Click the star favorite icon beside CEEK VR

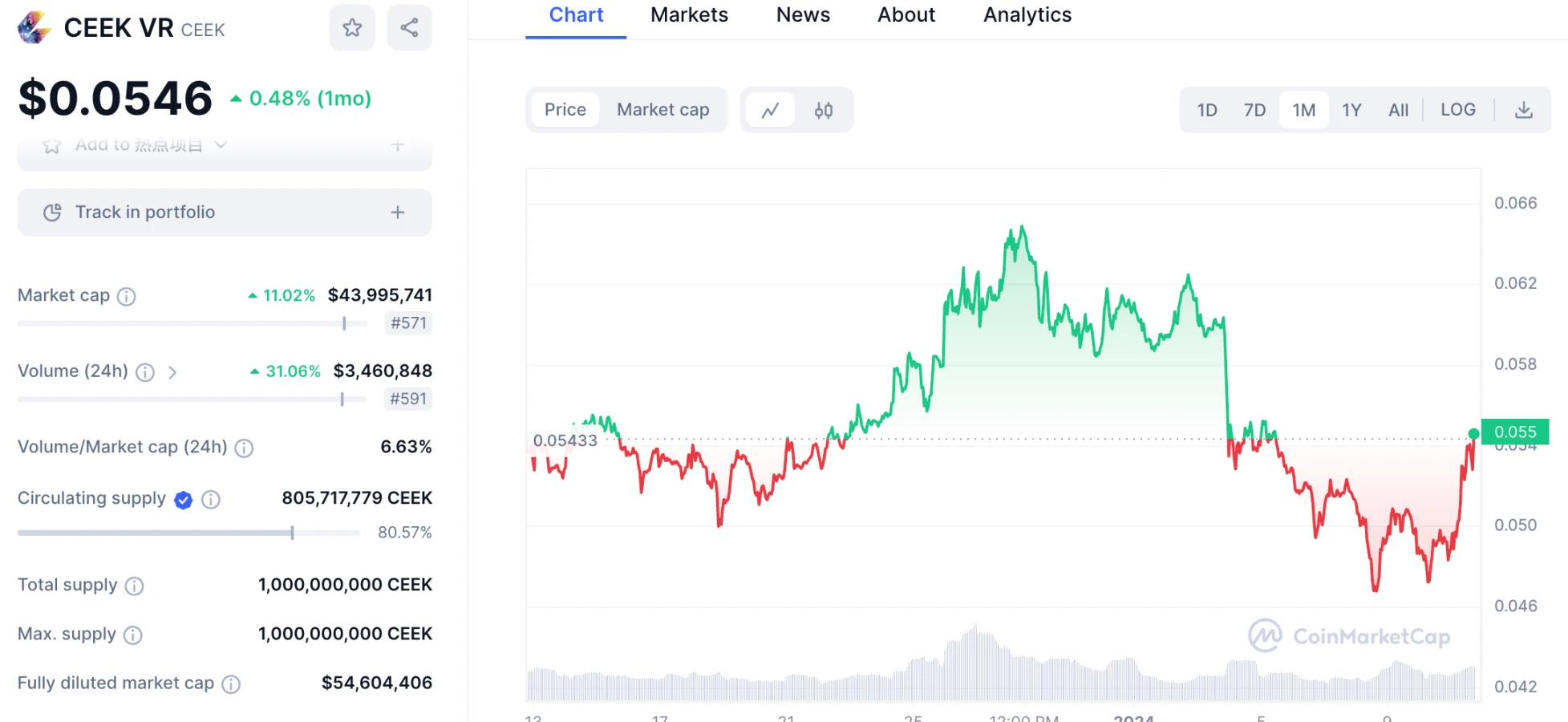click(x=352, y=28)
